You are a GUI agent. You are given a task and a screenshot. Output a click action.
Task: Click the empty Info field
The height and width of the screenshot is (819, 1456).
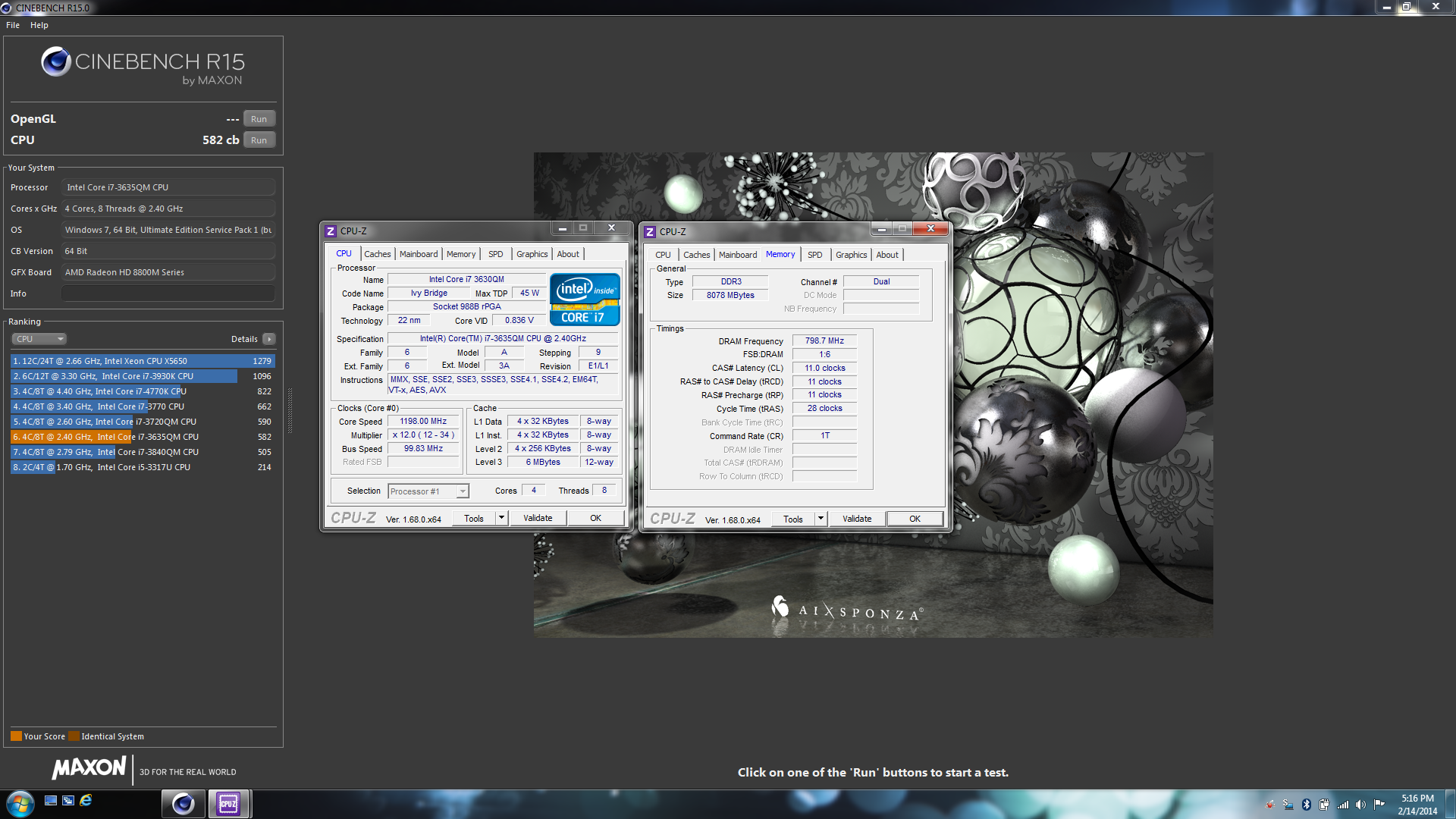[x=168, y=293]
